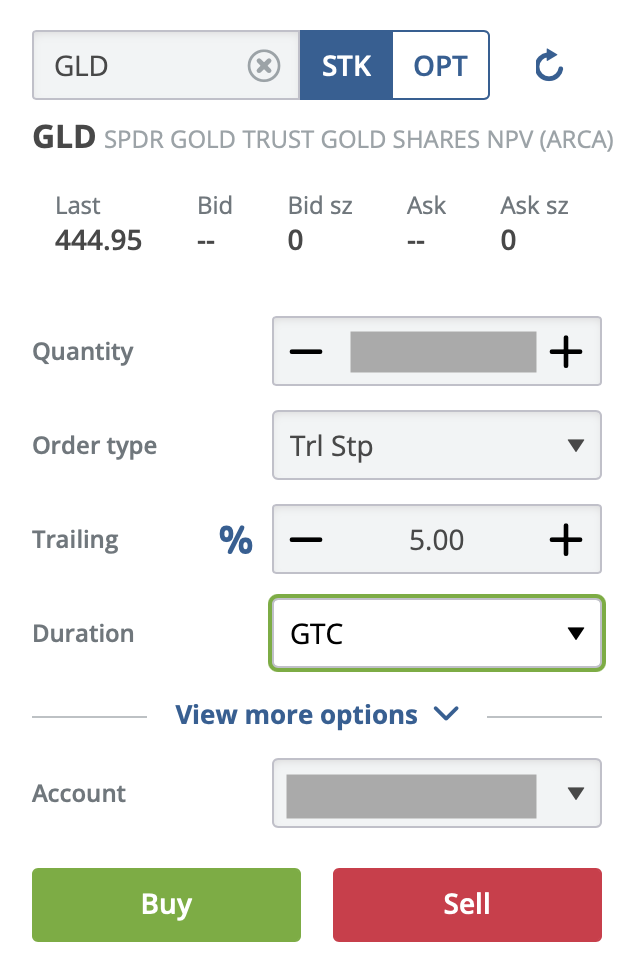Viewport: 634px width, 960px height.
Task: Switch to STK stock mode
Action: pos(346,66)
